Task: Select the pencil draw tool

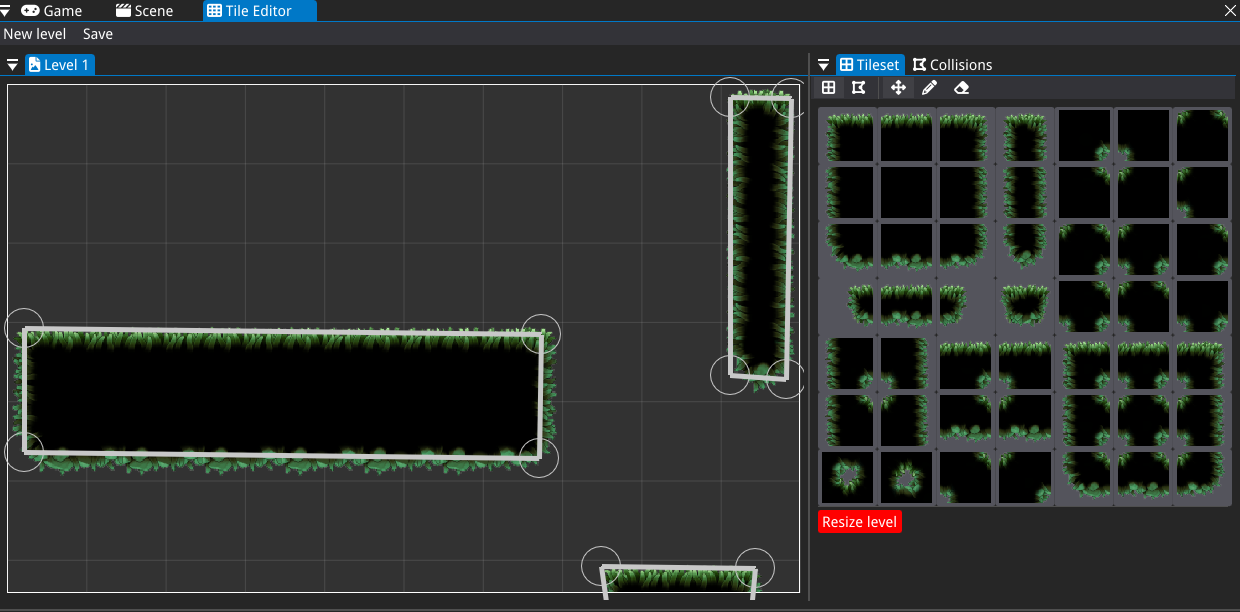Action: tap(929, 88)
